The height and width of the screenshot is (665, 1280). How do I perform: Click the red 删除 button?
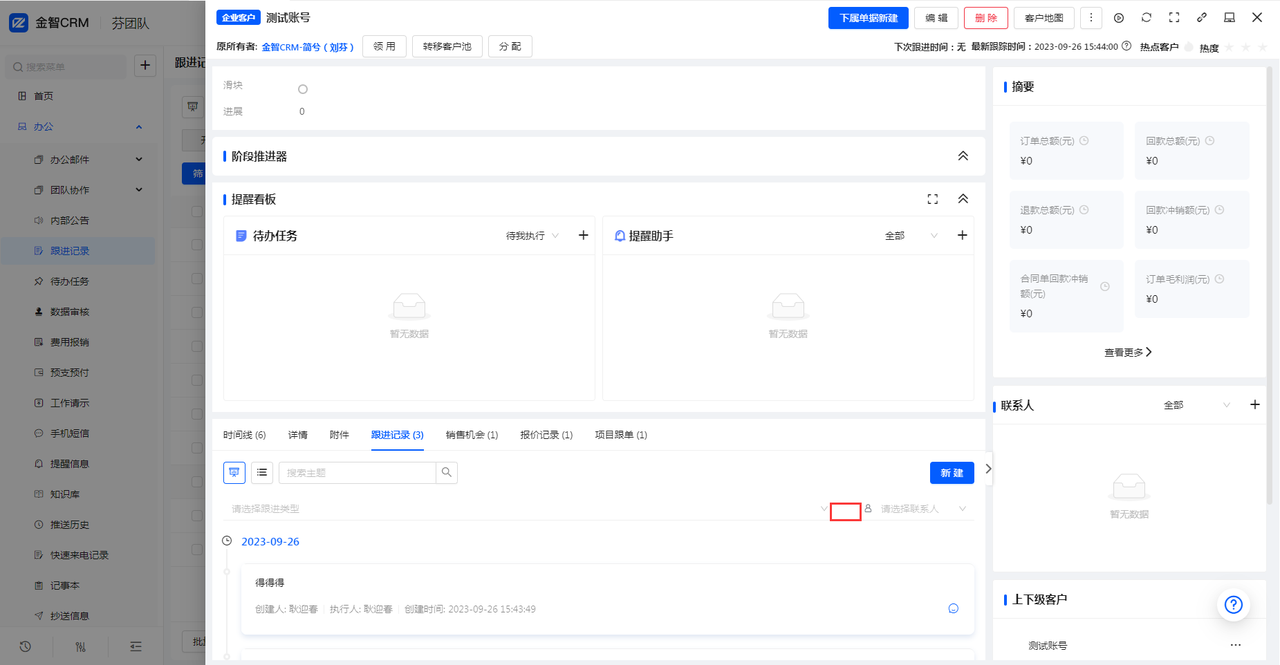(986, 18)
